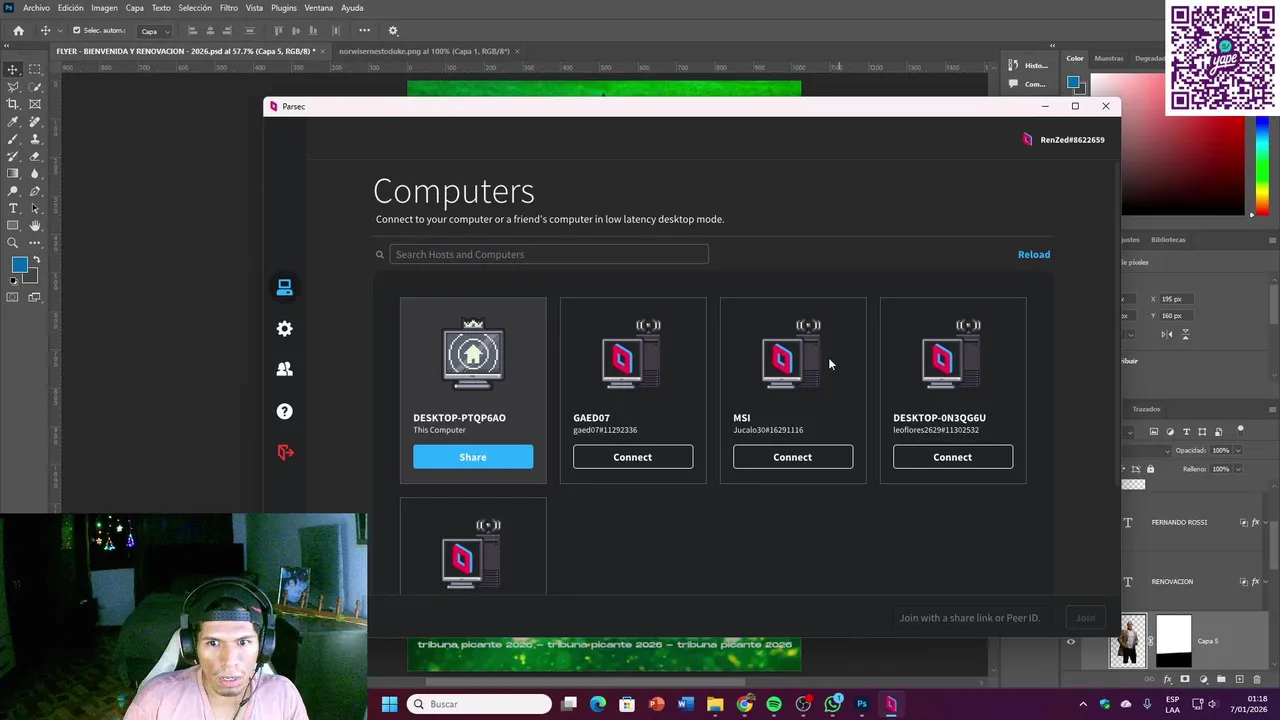Toggle visibility eye of Capa 5 layer
This screenshot has height=720, width=1280.
tap(1070, 641)
